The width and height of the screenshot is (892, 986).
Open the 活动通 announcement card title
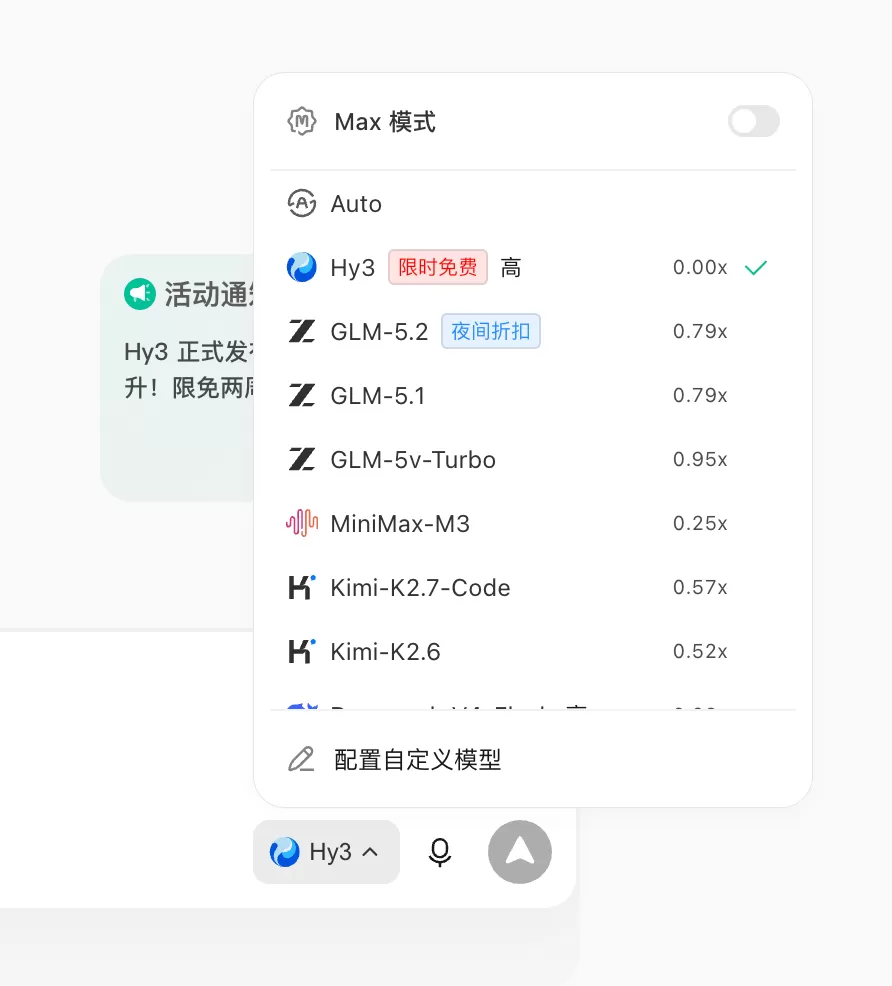pos(209,294)
